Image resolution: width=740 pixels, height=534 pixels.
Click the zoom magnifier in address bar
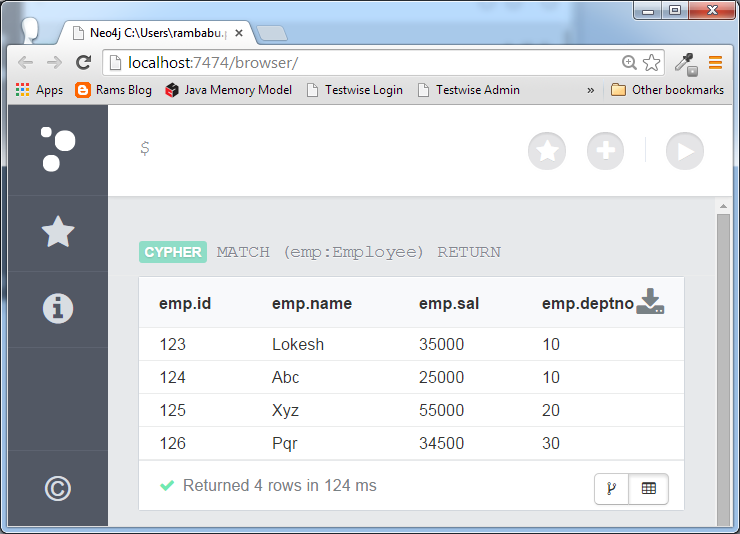coord(629,62)
